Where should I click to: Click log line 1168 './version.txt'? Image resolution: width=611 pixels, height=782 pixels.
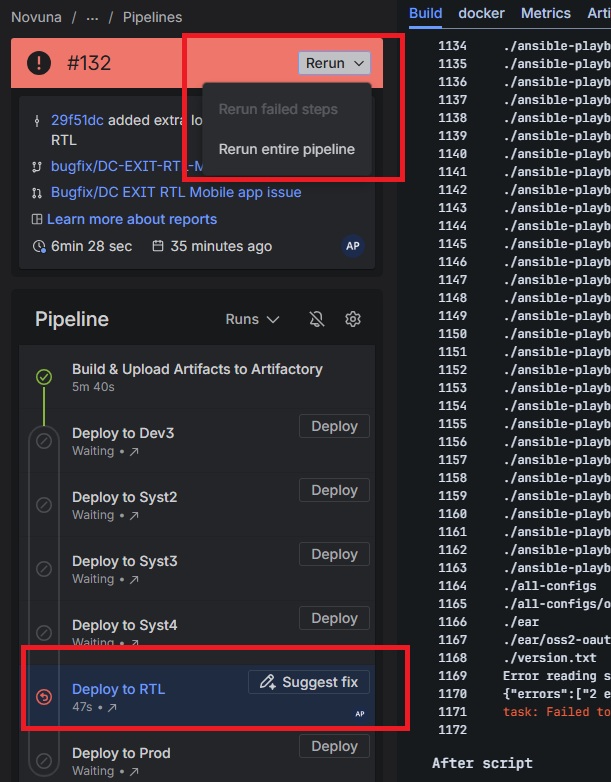coord(550,658)
